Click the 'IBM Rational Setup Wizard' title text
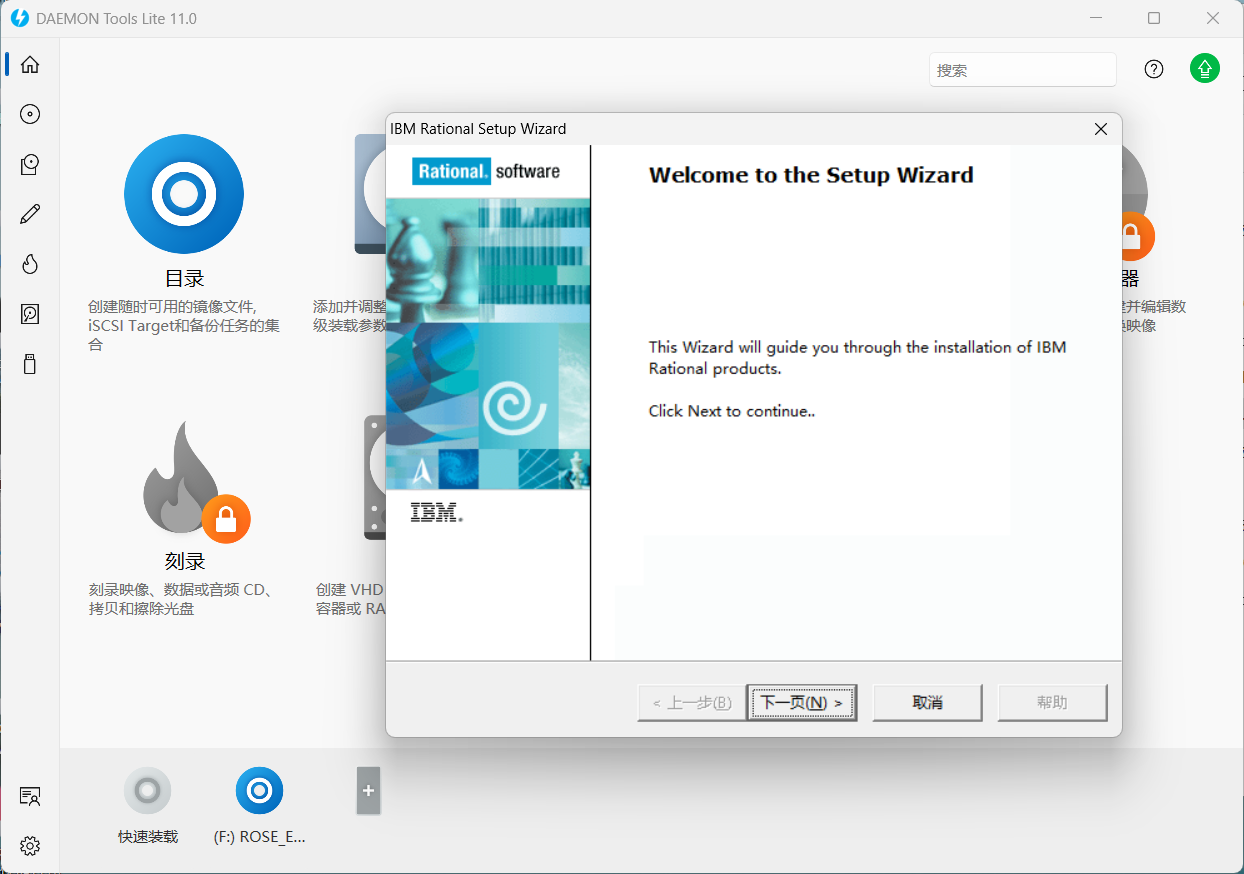 [x=478, y=129]
